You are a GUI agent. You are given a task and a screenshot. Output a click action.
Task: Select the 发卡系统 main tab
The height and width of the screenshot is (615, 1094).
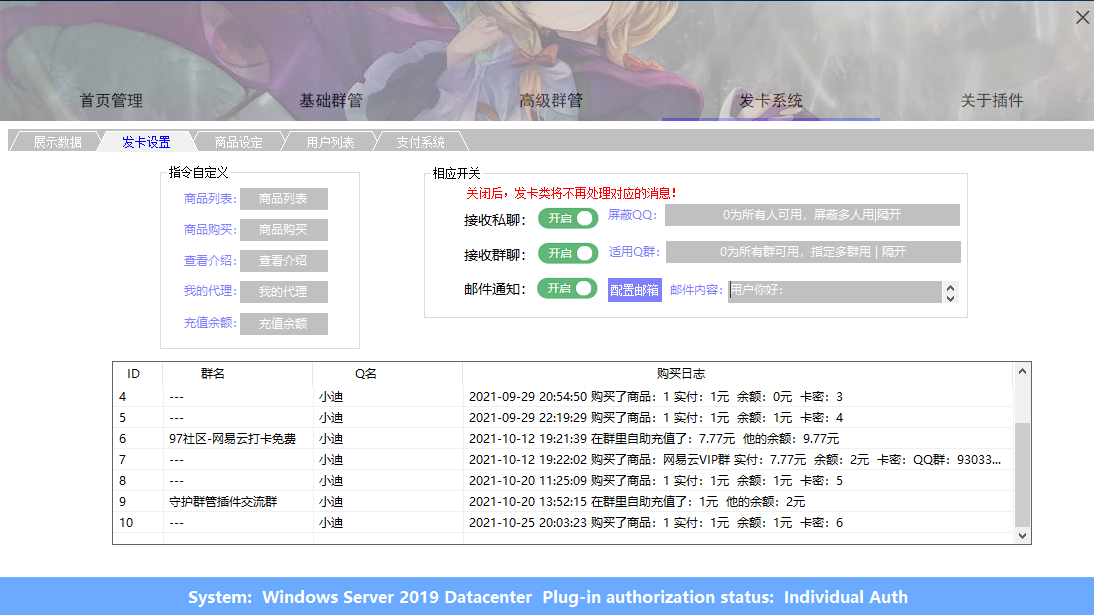click(x=770, y=101)
